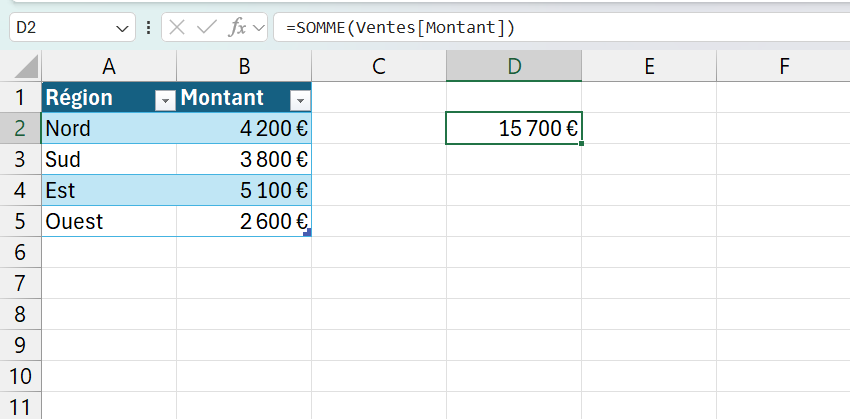The image size is (850, 419).
Task: Select column E header
Action: 649,66
